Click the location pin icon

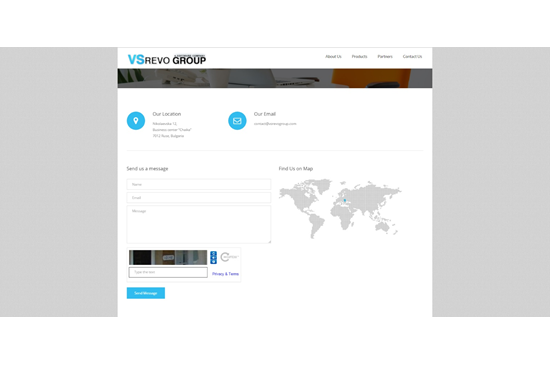(x=136, y=121)
